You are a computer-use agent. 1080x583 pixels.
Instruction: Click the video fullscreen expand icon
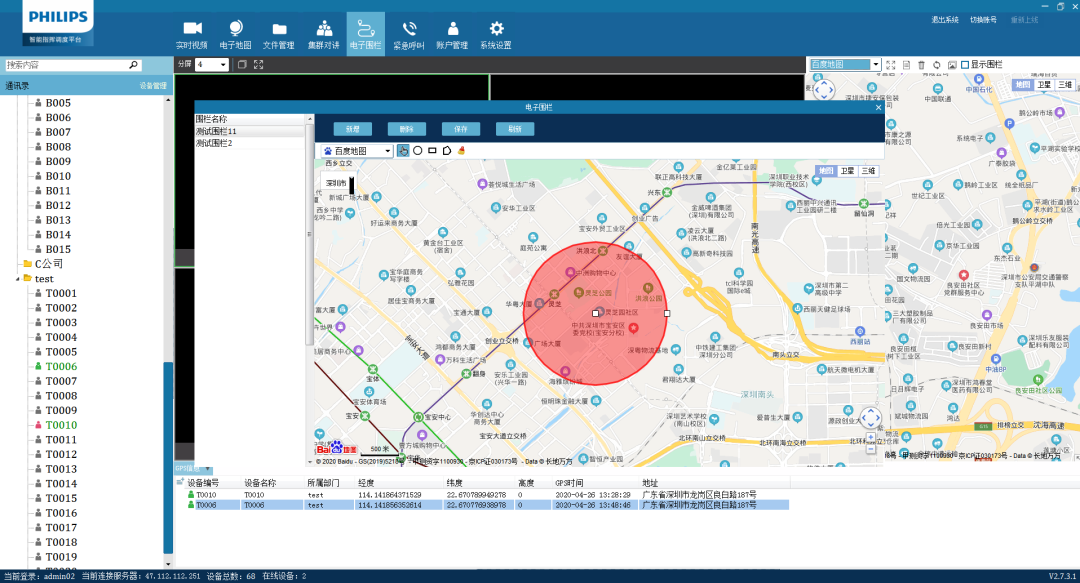[x=258, y=64]
